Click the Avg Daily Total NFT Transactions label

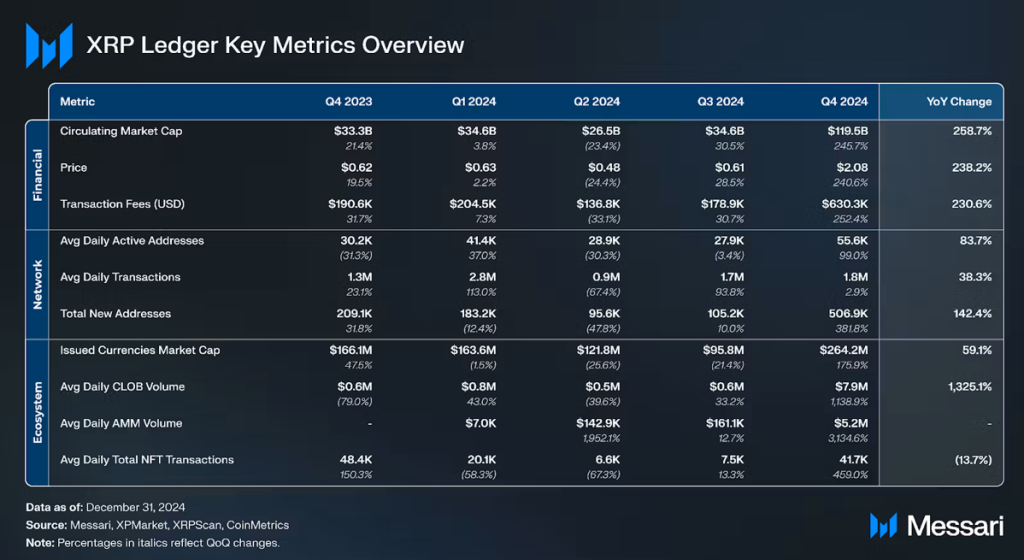click(147, 460)
